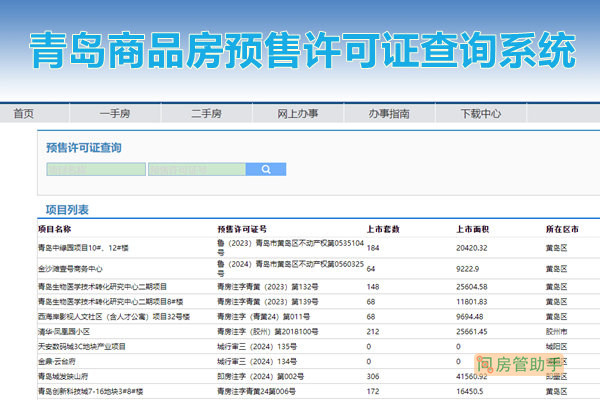Click the unit count 184
The width and height of the screenshot is (600, 400).
[x=373, y=248]
